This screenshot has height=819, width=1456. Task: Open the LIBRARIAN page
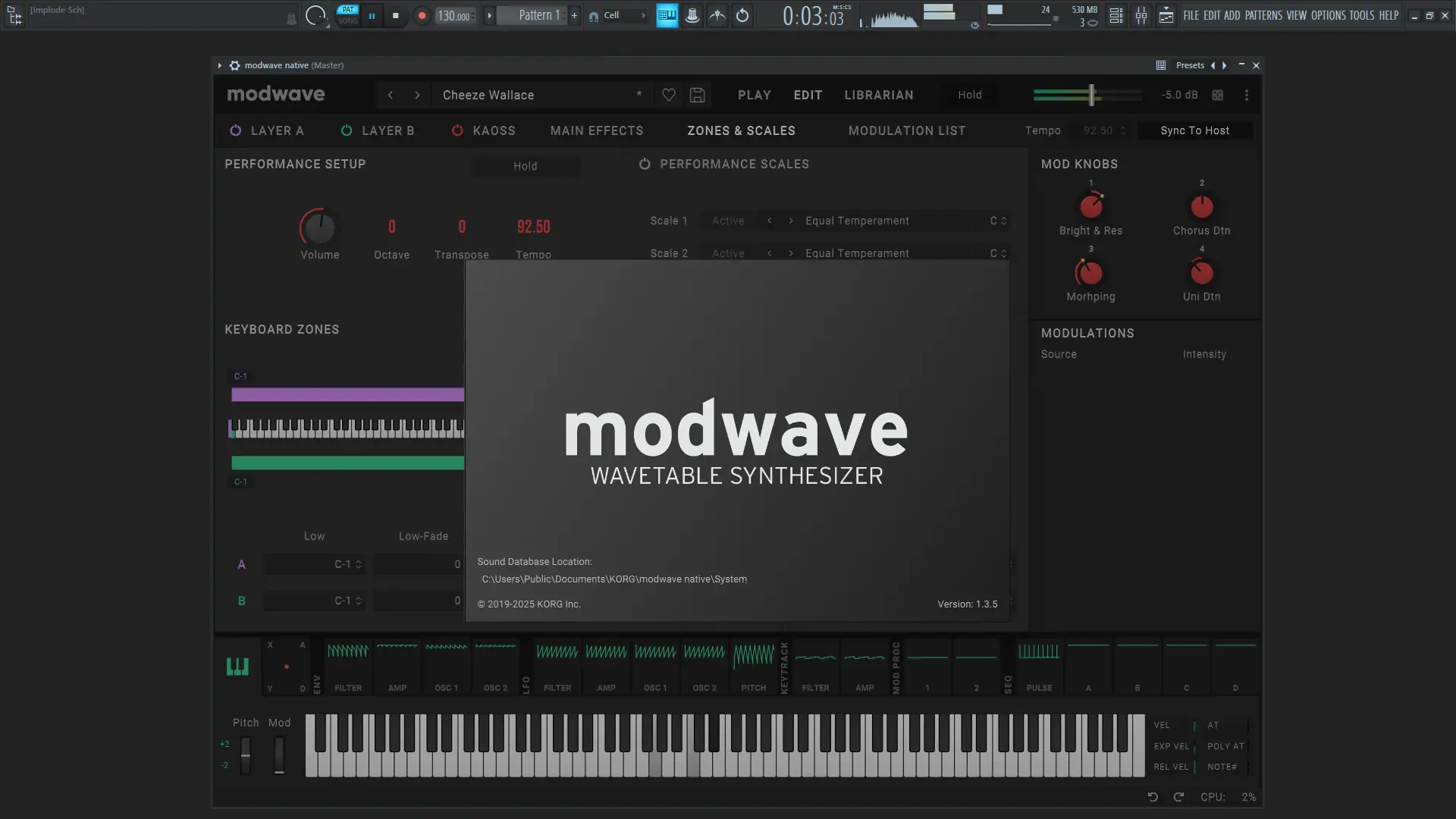click(878, 95)
